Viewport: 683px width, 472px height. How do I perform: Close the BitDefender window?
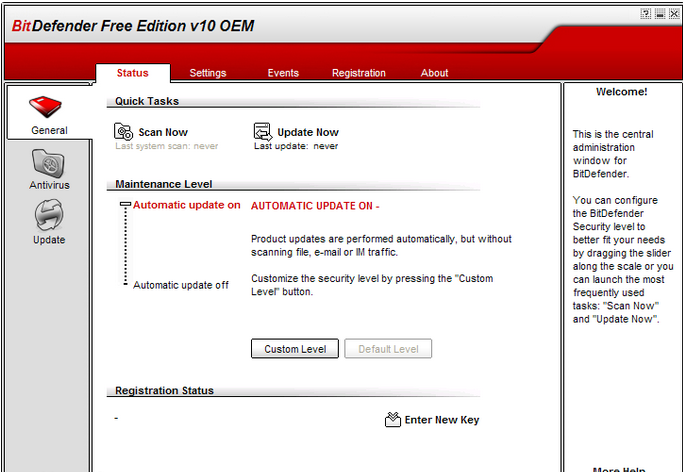tap(674, 14)
